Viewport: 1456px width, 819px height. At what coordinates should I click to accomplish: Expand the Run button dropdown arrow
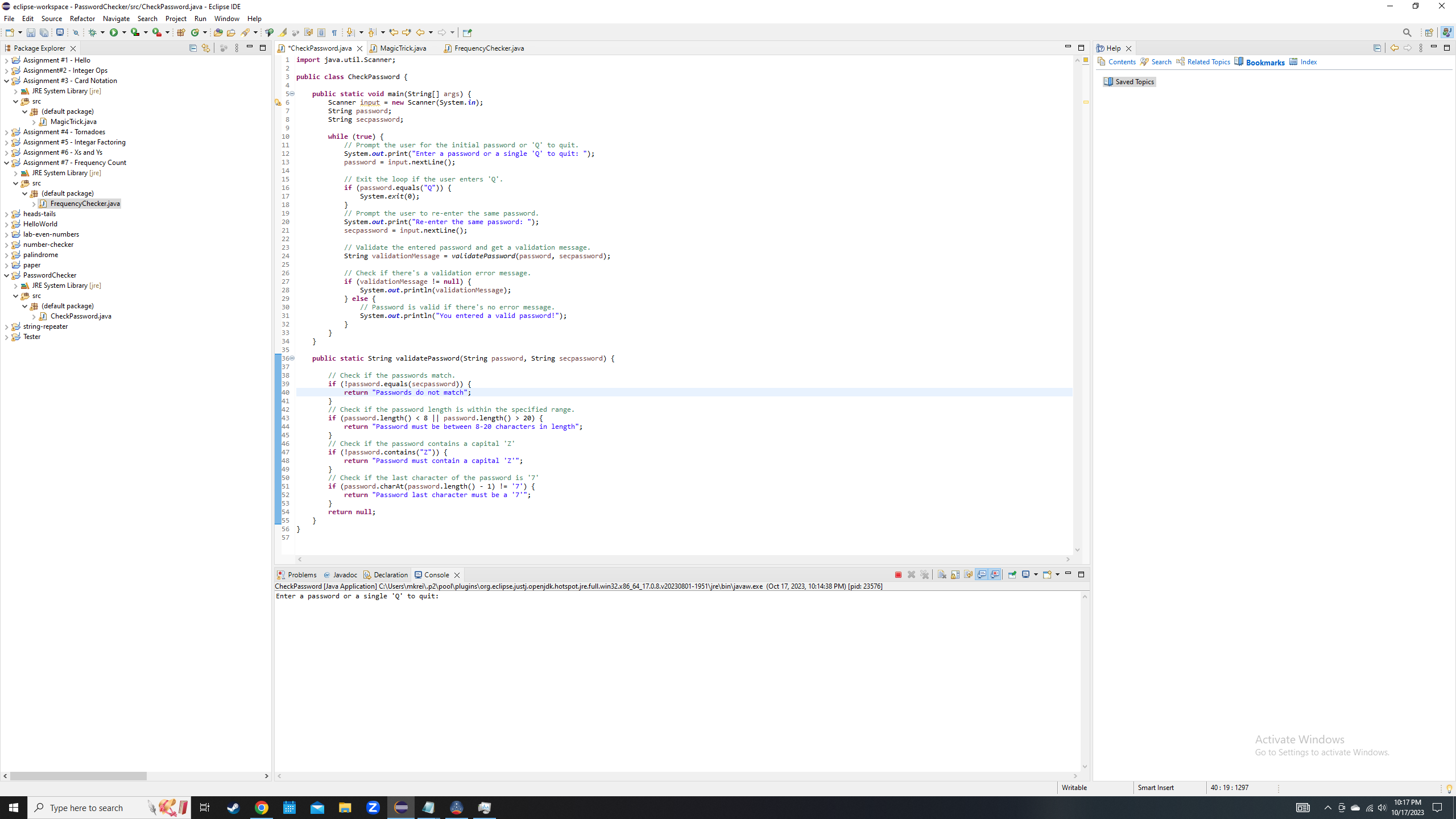124,32
